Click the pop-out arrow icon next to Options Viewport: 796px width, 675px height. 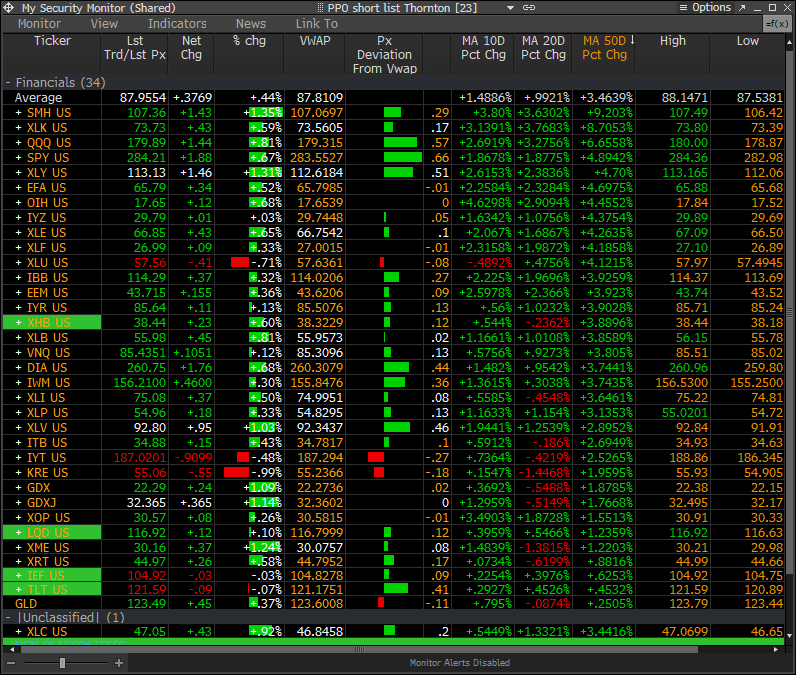tap(742, 8)
